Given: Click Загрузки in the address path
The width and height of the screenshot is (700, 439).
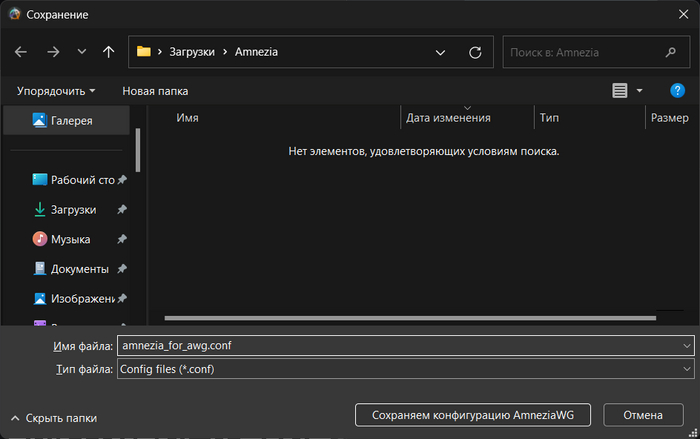Looking at the screenshot, I should 190,52.
